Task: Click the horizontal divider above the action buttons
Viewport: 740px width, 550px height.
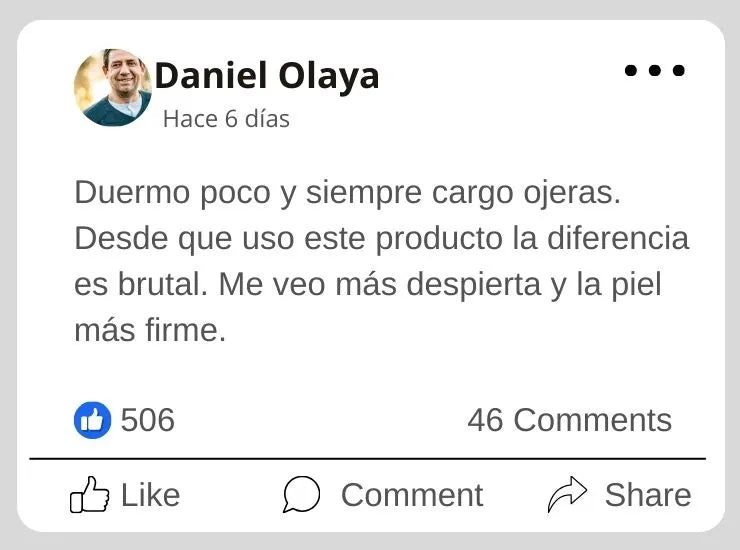Action: coord(368,459)
